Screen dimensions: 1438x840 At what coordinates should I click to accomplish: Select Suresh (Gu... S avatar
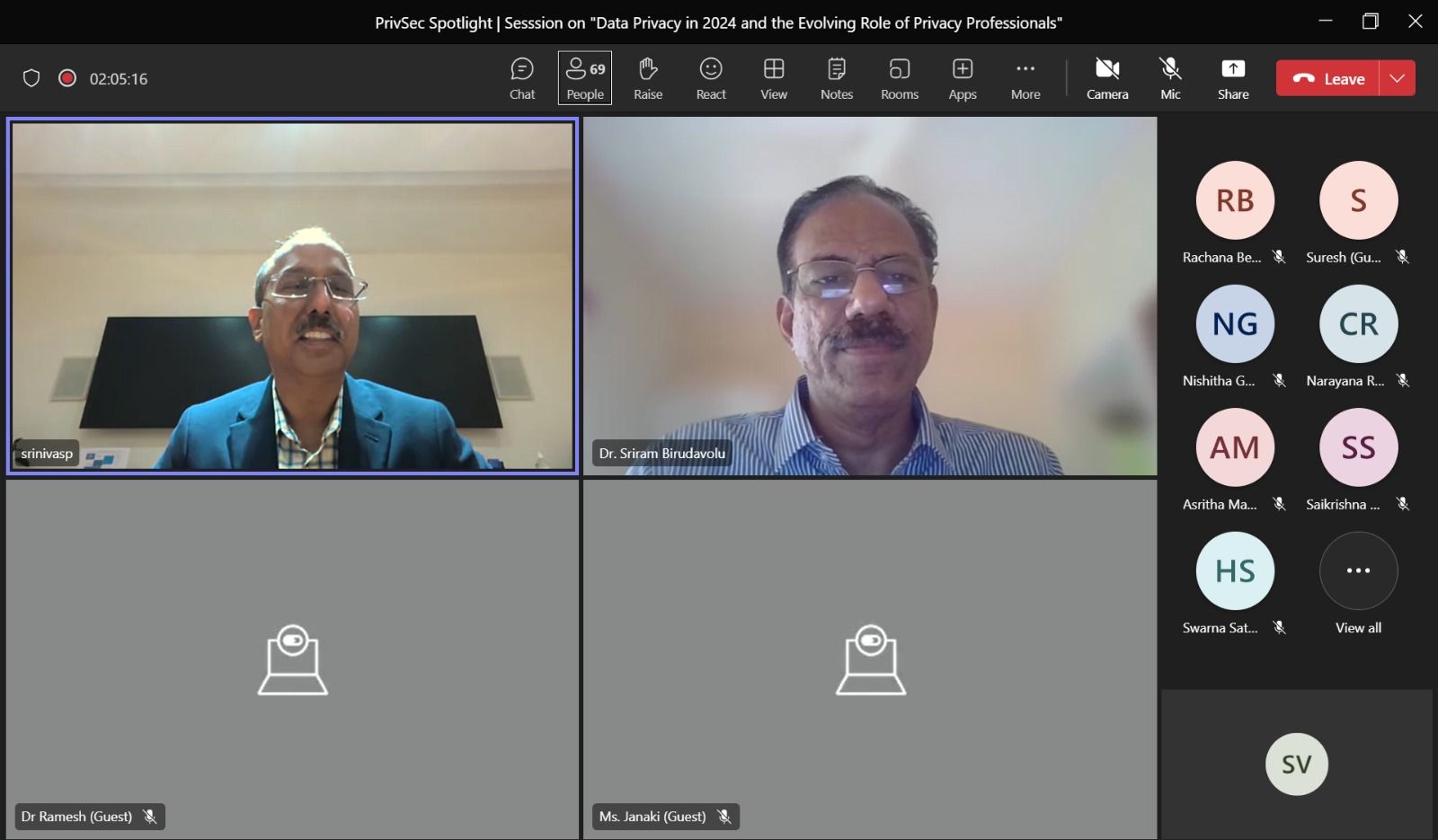pos(1358,200)
